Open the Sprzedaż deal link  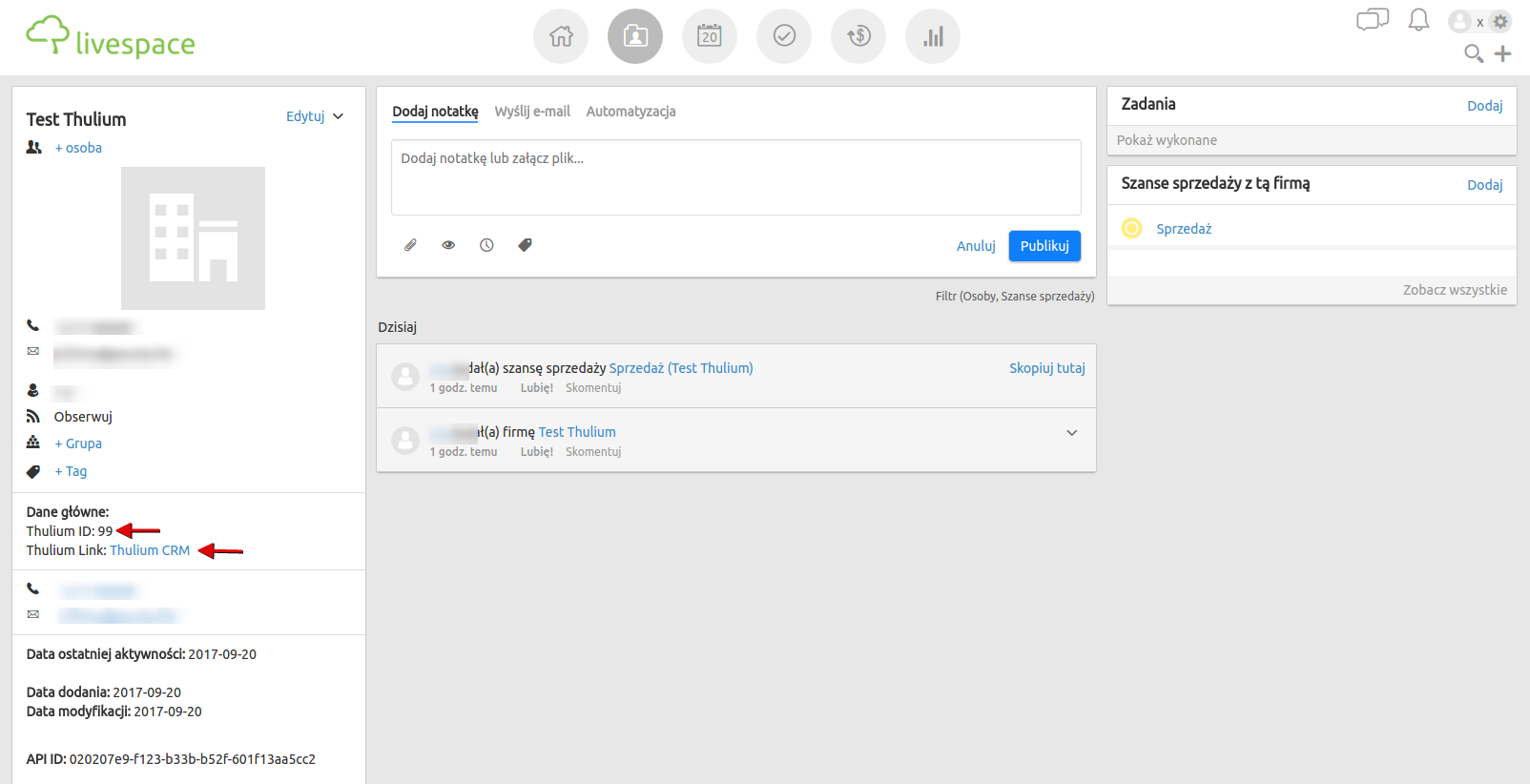[1184, 229]
